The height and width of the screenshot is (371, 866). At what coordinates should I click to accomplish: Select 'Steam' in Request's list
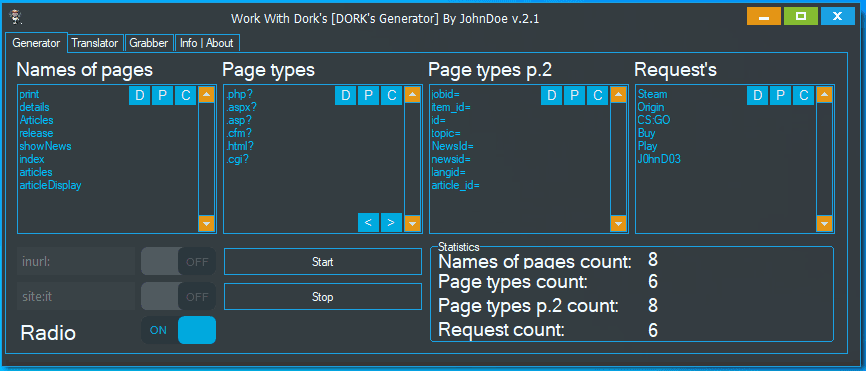tap(652, 94)
